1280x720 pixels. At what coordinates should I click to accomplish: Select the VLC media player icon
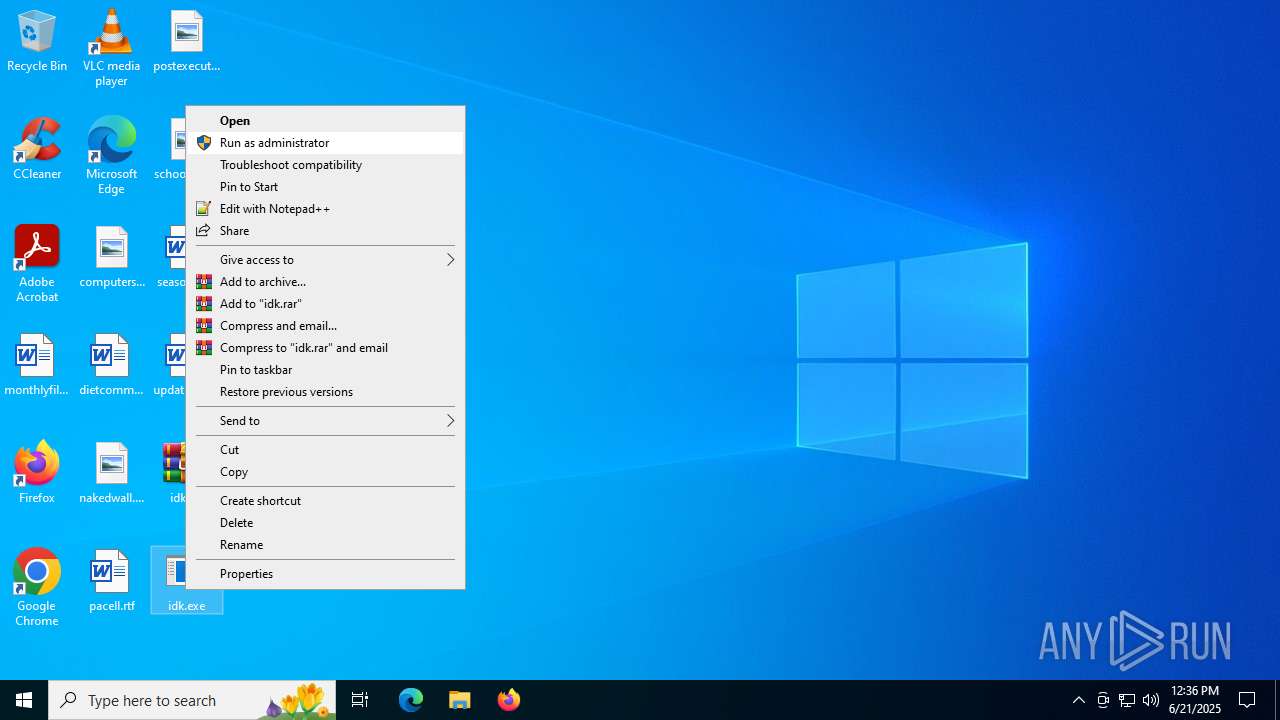click(111, 47)
